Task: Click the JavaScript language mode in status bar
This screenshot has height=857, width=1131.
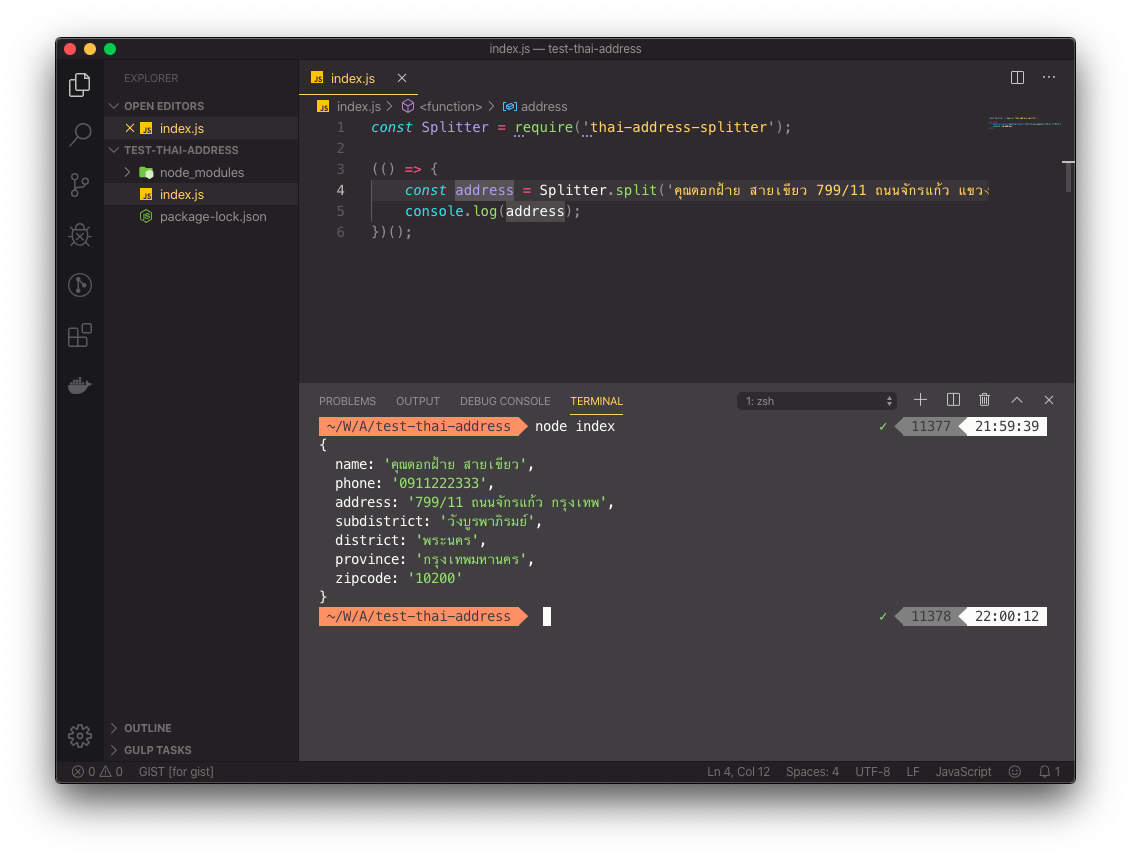Action: click(x=963, y=771)
